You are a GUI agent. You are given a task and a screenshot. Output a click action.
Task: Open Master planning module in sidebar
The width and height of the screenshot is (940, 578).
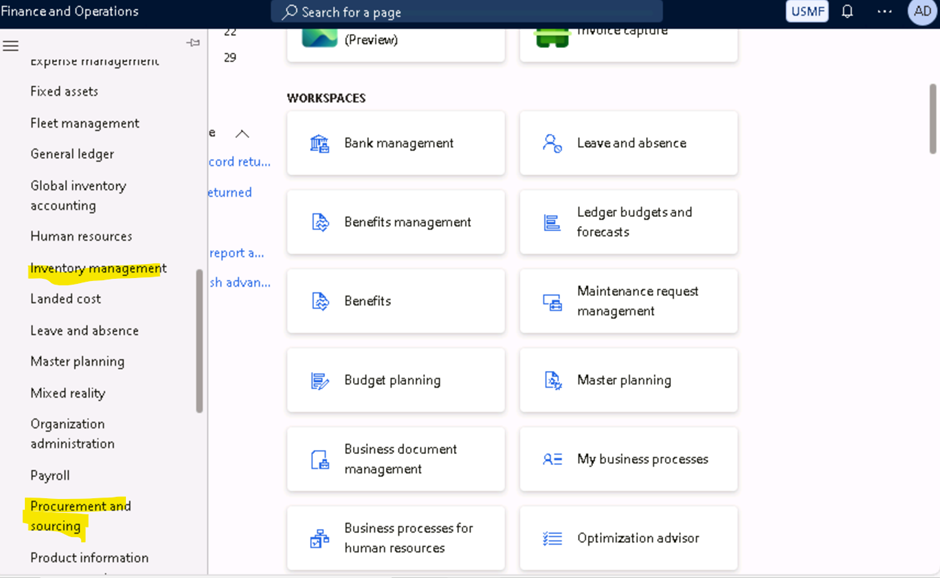(77, 362)
